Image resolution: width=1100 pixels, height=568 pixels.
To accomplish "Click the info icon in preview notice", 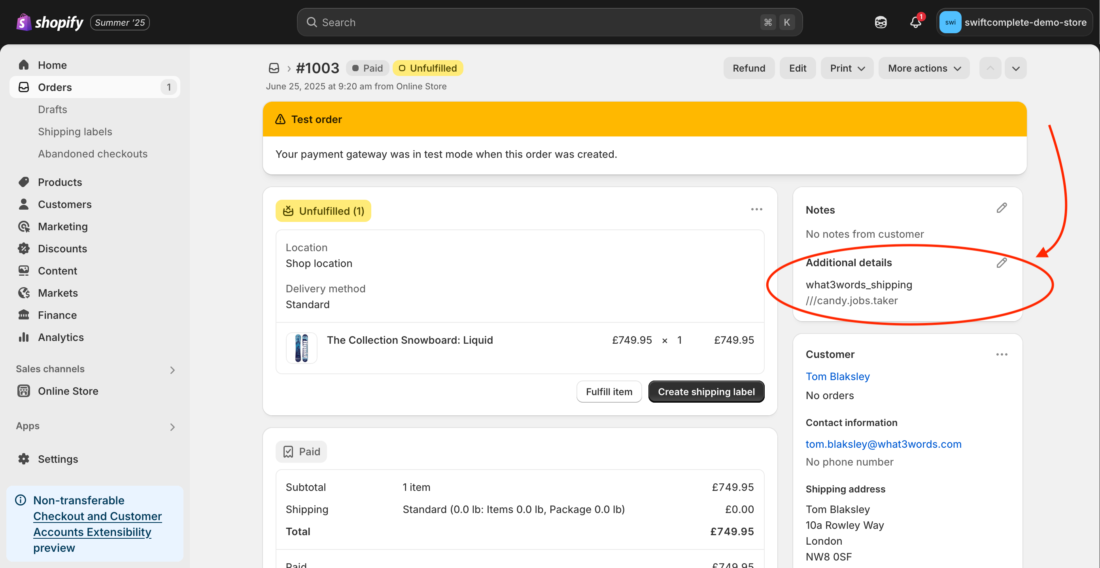I will tap(20, 501).
